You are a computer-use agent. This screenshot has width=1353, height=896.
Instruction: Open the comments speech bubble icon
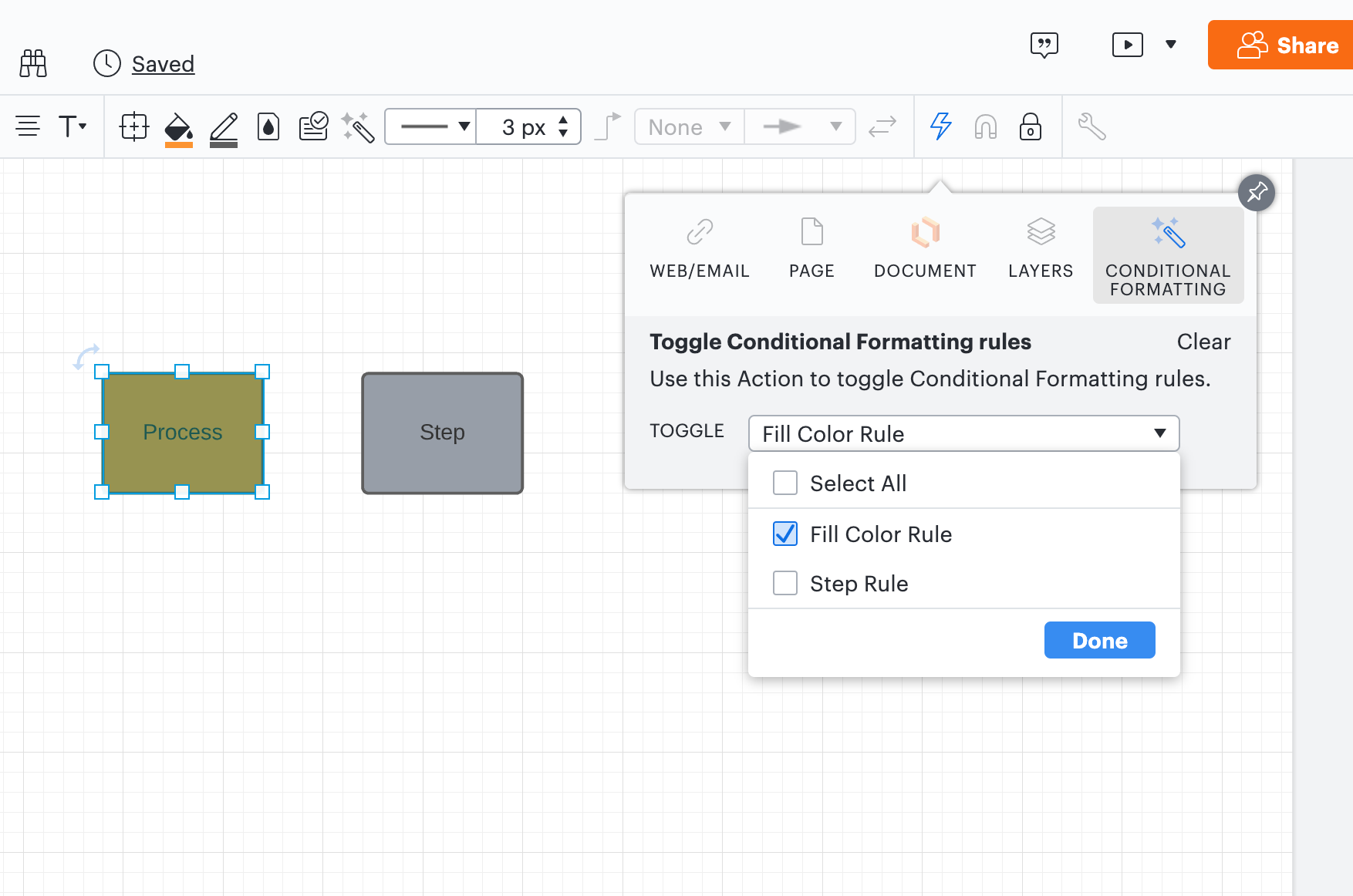(1044, 45)
